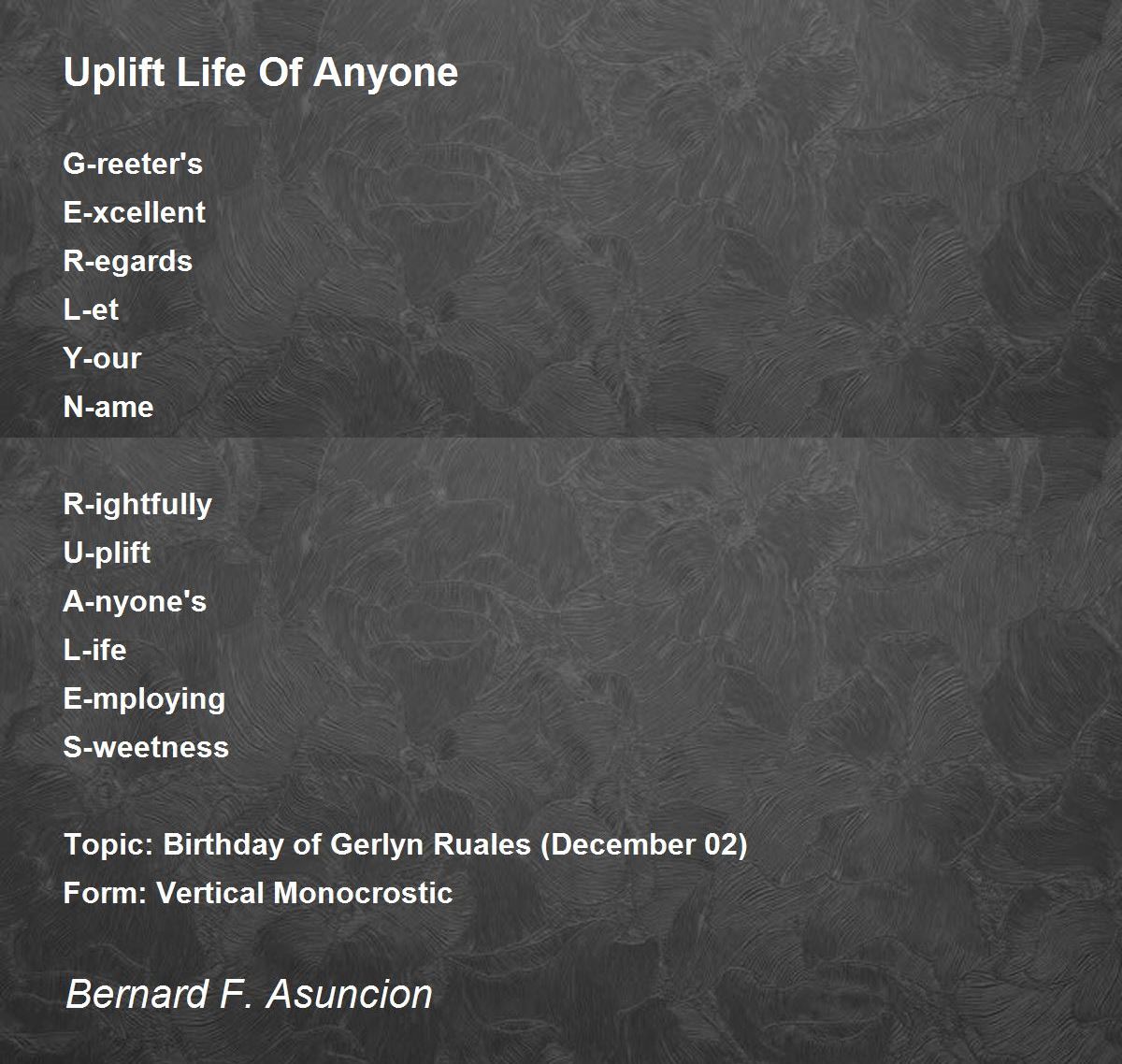Click the poem title Uplift Life Of Anyone

tap(261, 73)
